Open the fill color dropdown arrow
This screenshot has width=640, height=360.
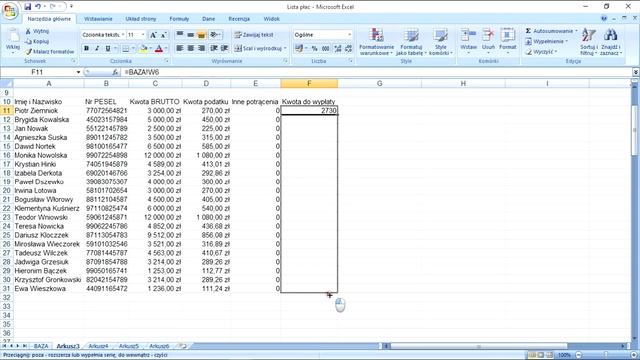(x=150, y=49)
